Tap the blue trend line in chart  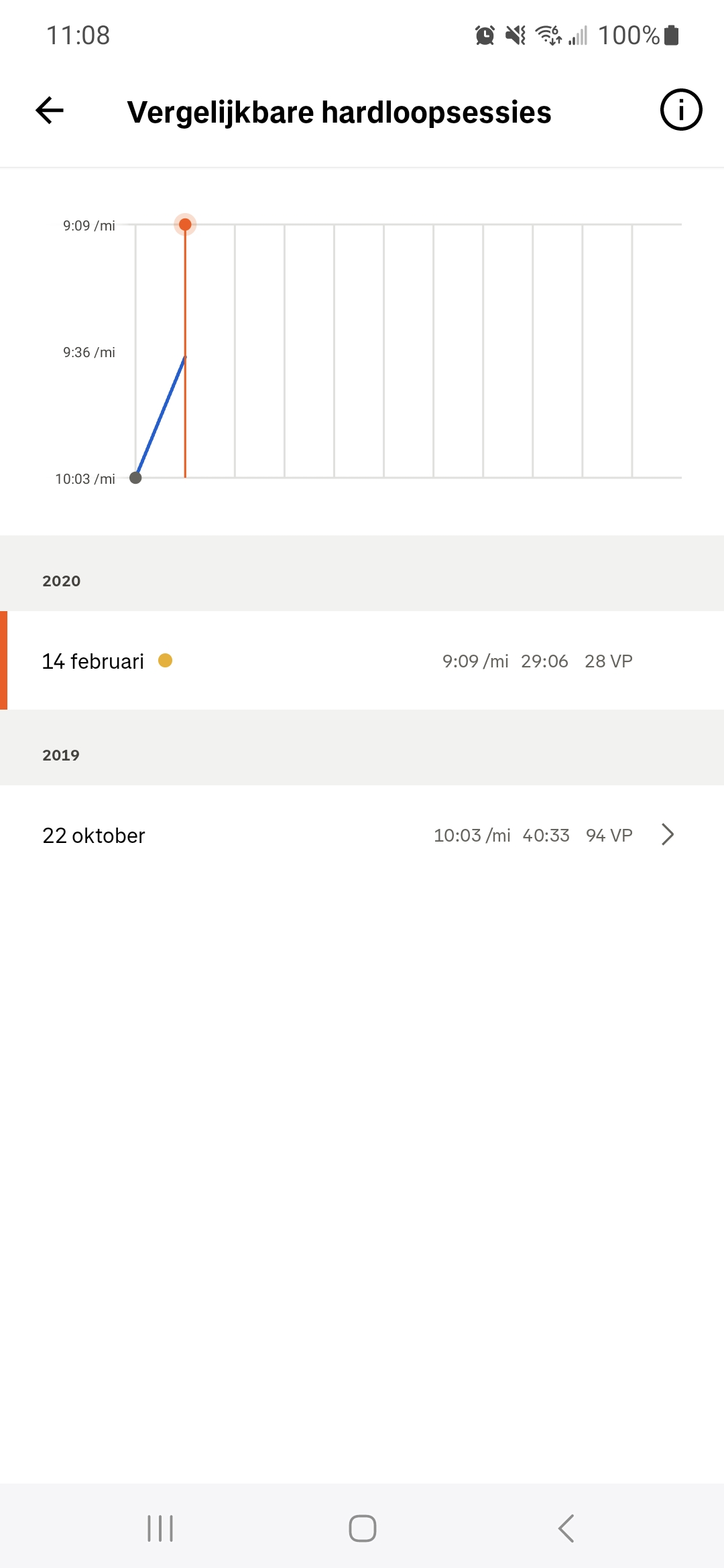pos(160,417)
